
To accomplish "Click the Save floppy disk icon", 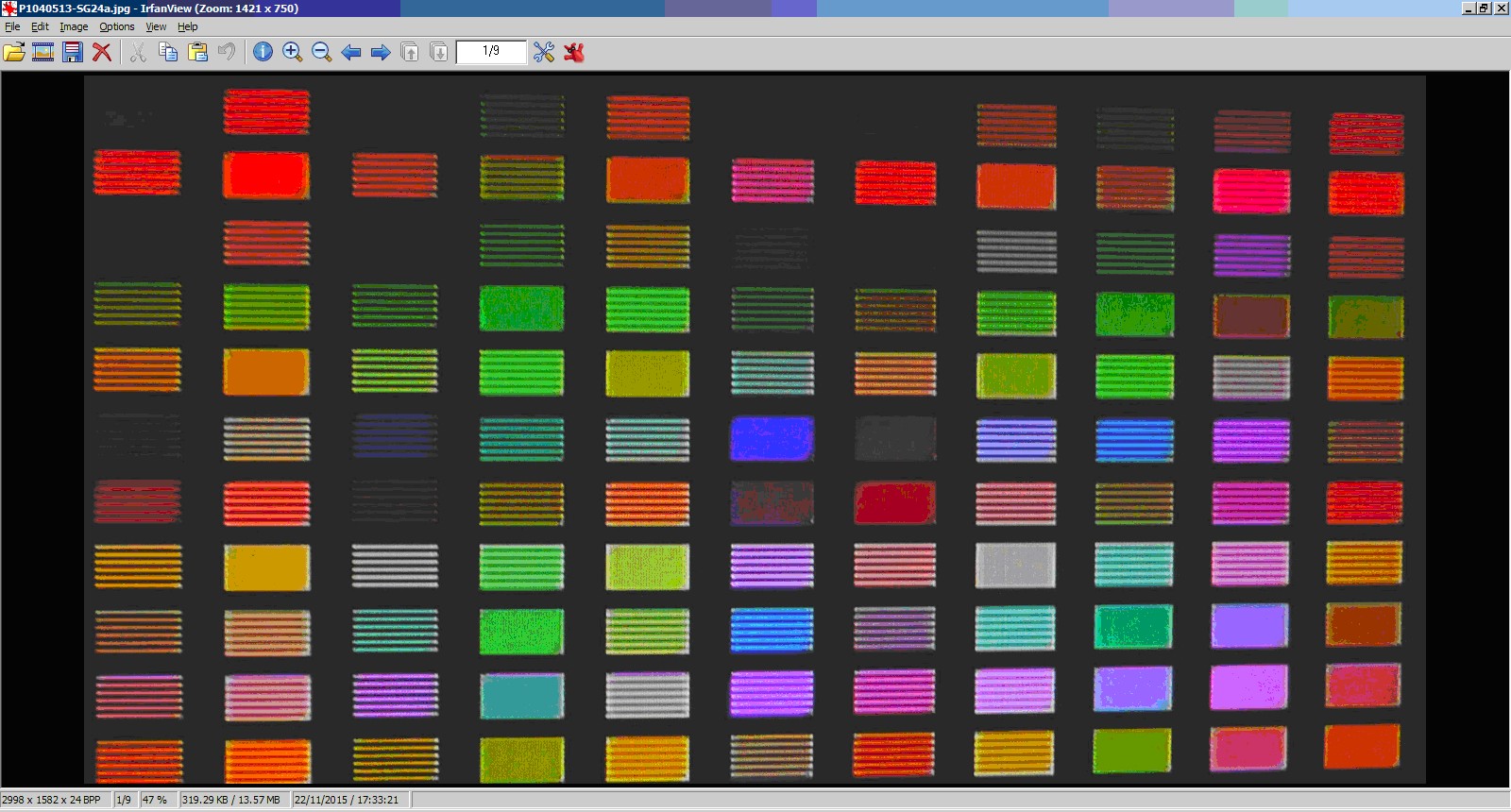I will [x=73, y=52].
